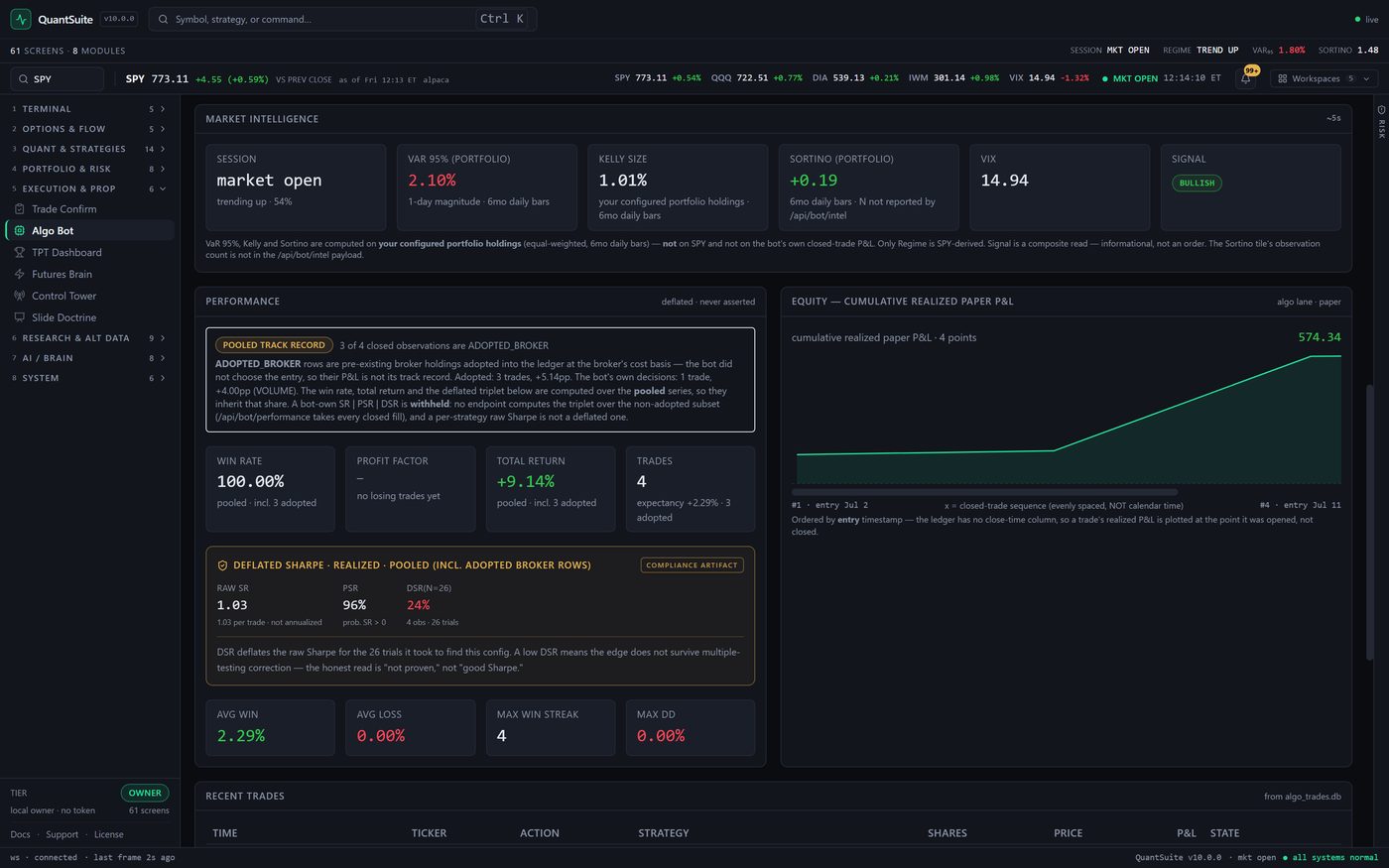Click the BULLISH signal badge
Screen dimensions: 1389x868
tap(1197, 184)
